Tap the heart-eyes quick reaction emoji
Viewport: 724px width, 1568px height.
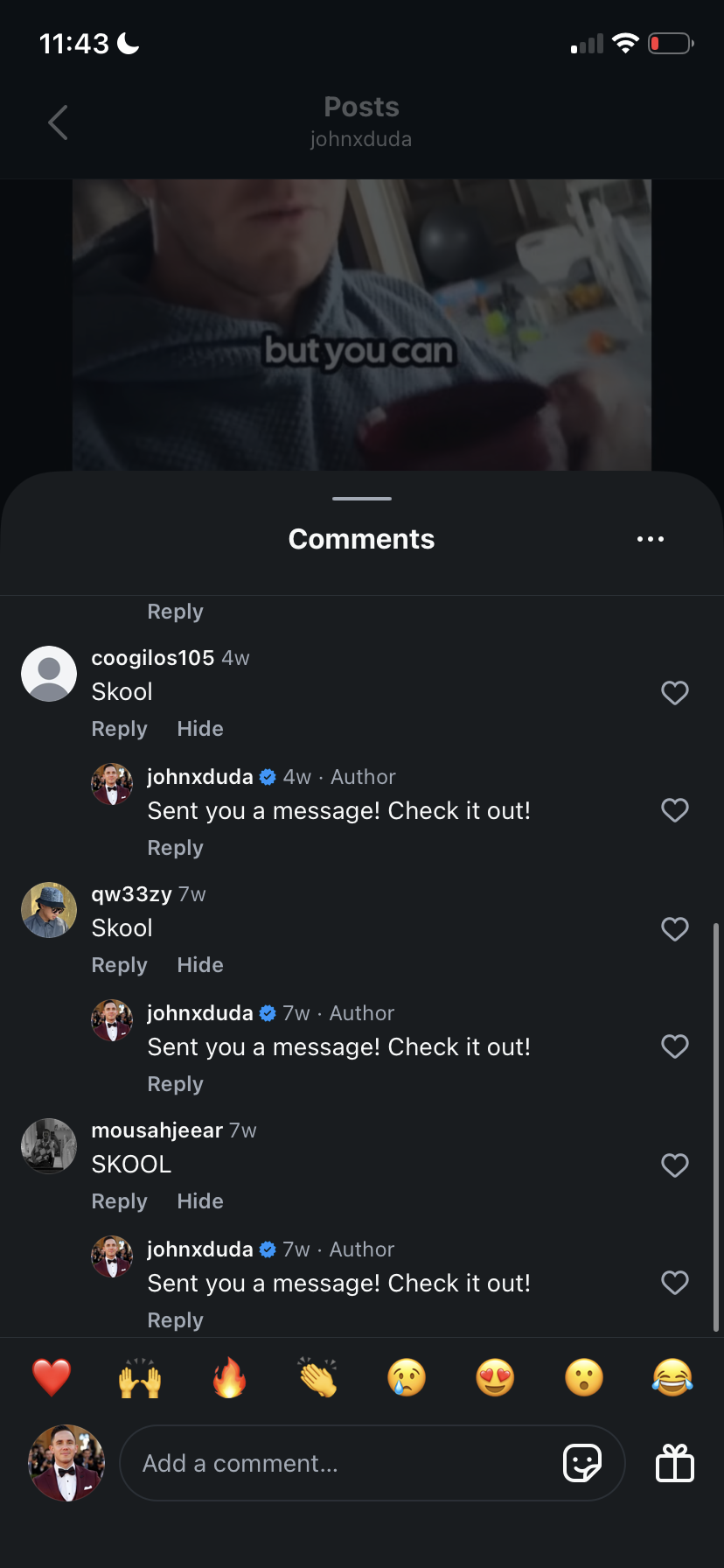[494, 1376]
